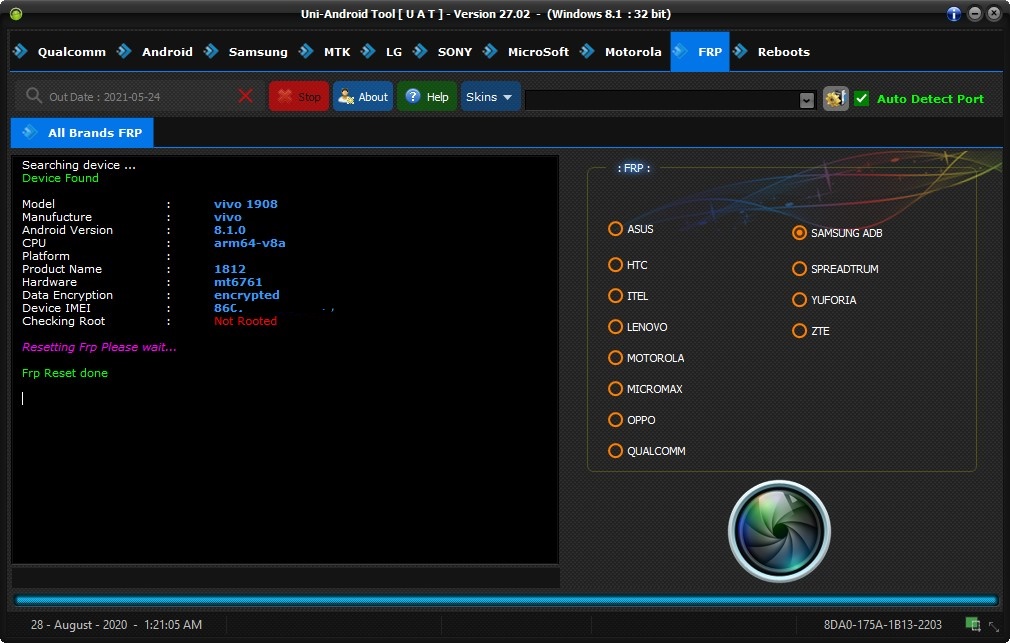This screenshot has height=643, width=1010.
Task: Clear search with the red X icon
Action: pos(245,97)
